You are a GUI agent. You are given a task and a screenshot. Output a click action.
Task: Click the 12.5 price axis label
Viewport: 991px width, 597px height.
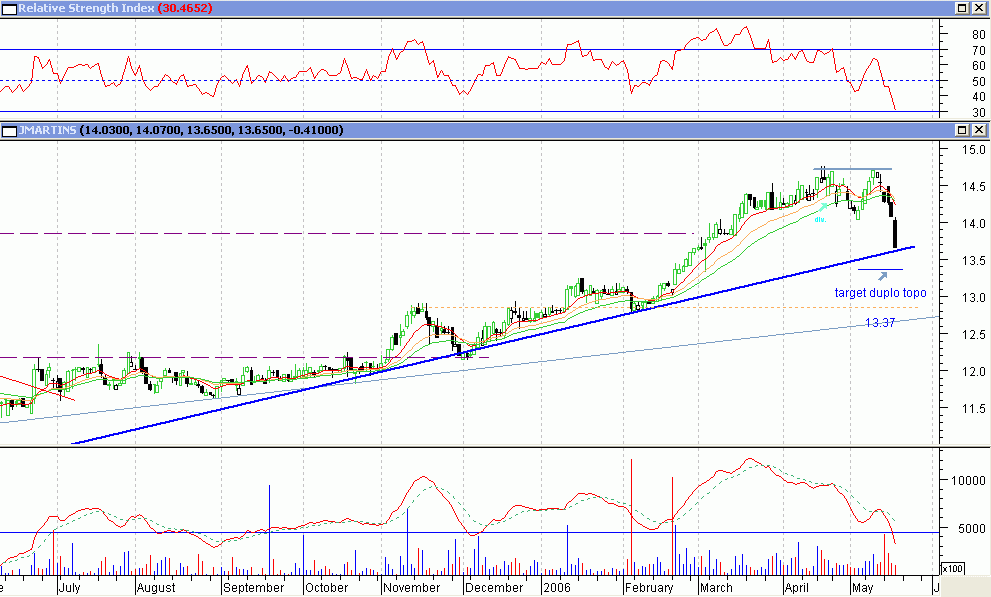975,335
